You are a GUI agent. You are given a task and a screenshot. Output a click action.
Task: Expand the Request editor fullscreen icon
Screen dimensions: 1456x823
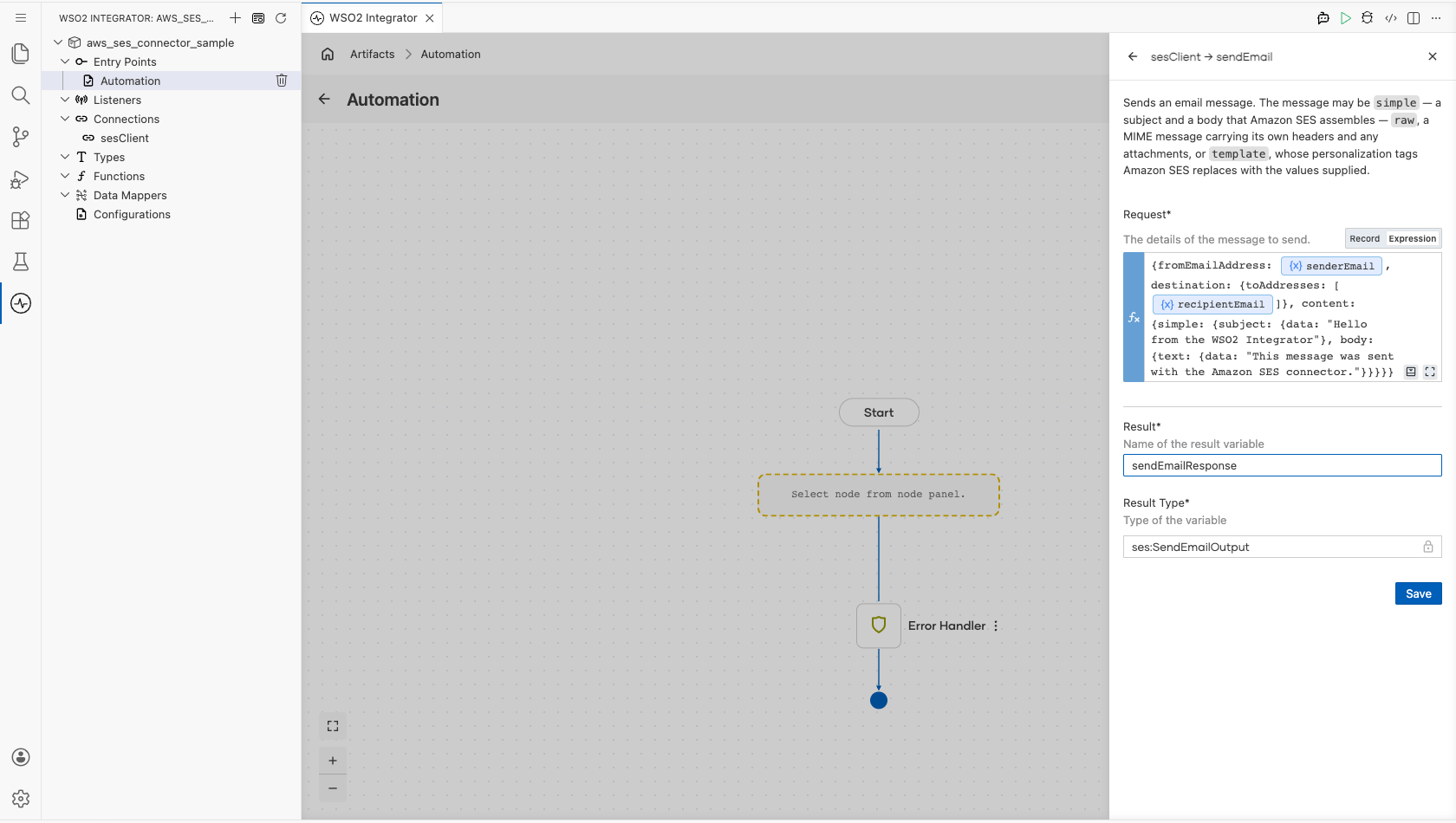pos(1430,372)
